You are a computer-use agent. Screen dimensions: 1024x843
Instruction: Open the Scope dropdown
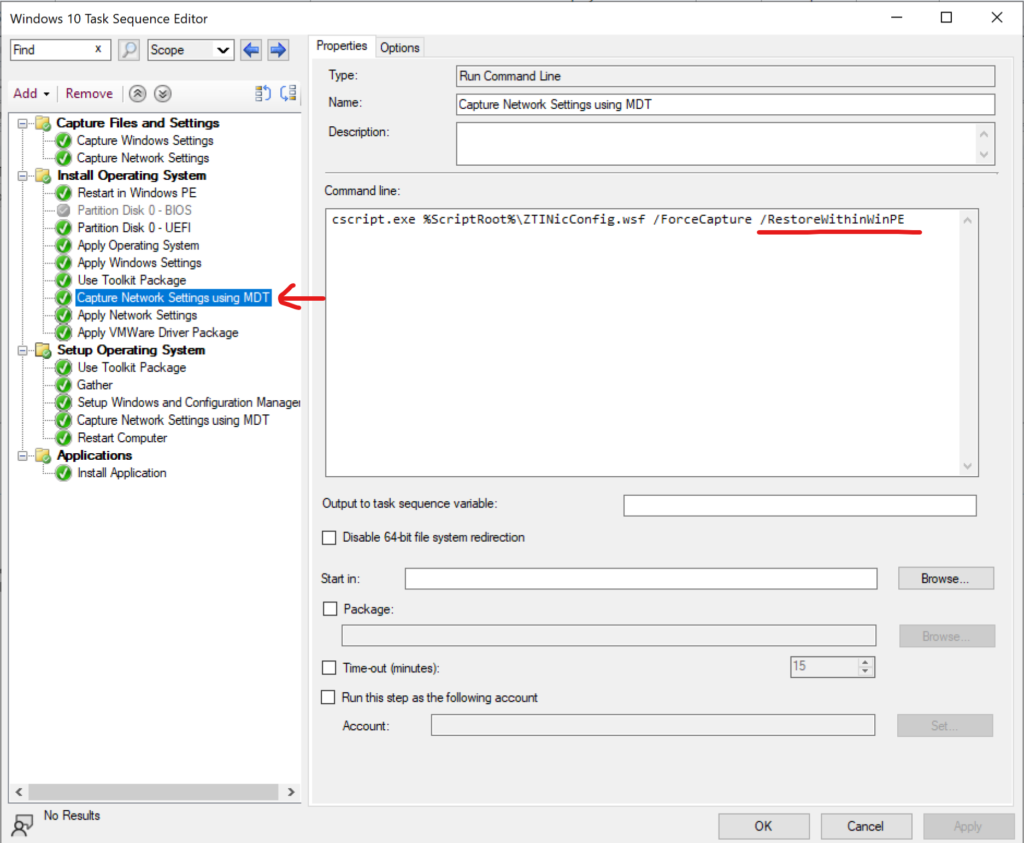(x=222, y=50)
